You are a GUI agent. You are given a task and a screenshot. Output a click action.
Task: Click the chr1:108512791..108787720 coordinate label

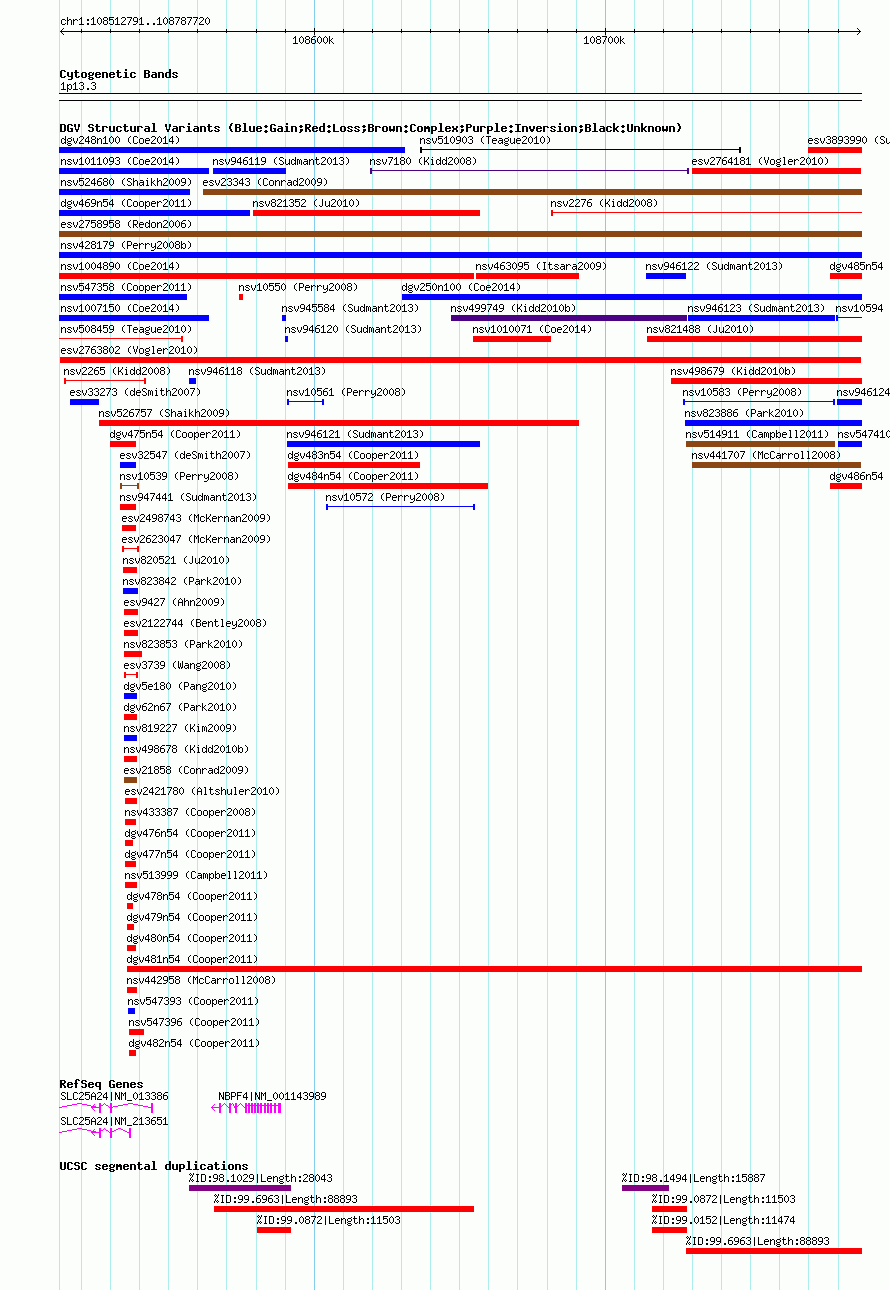(x=135, y=21)
